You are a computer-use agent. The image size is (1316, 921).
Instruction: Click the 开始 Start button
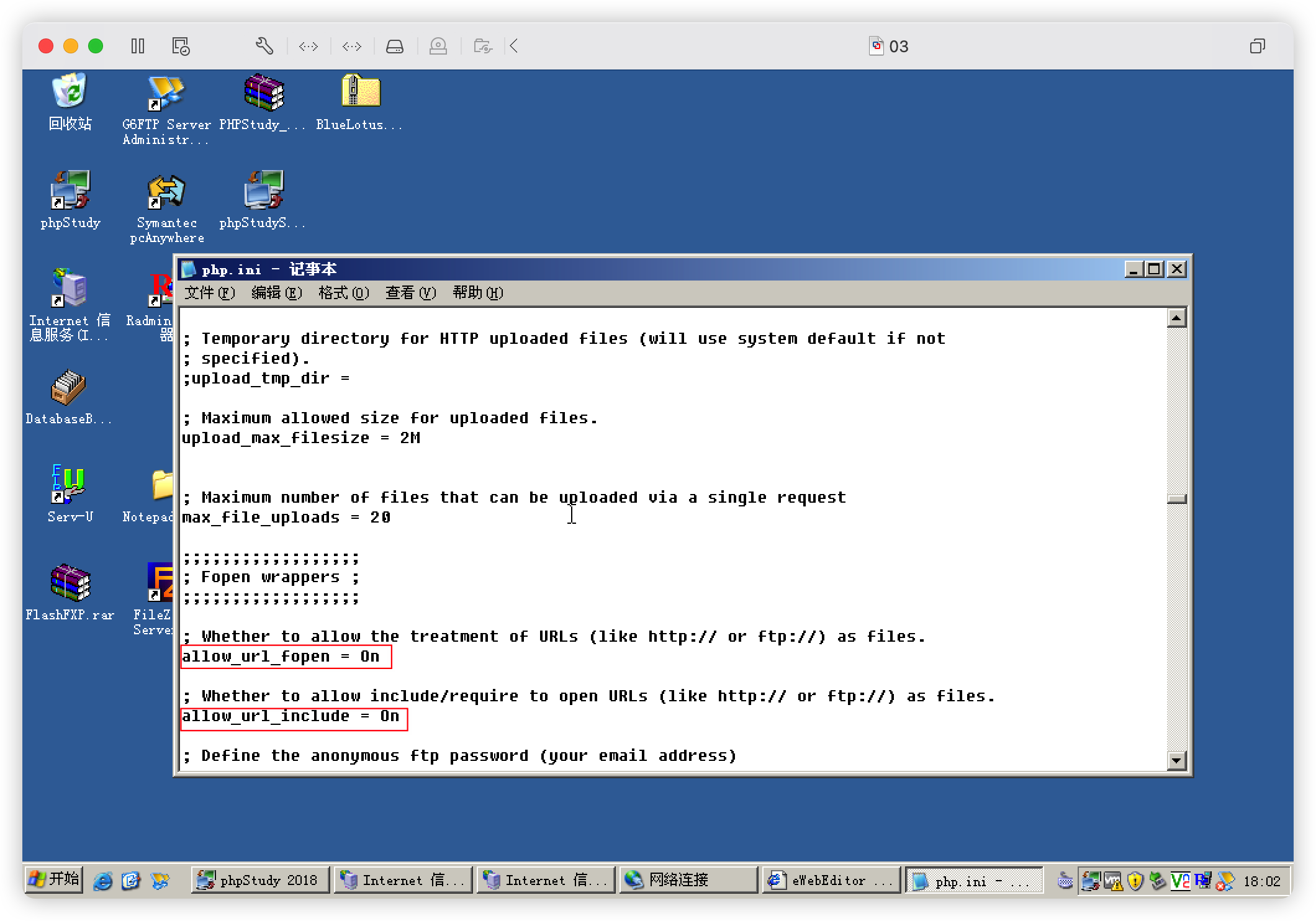pyautogui.click(x=55, y=879)
